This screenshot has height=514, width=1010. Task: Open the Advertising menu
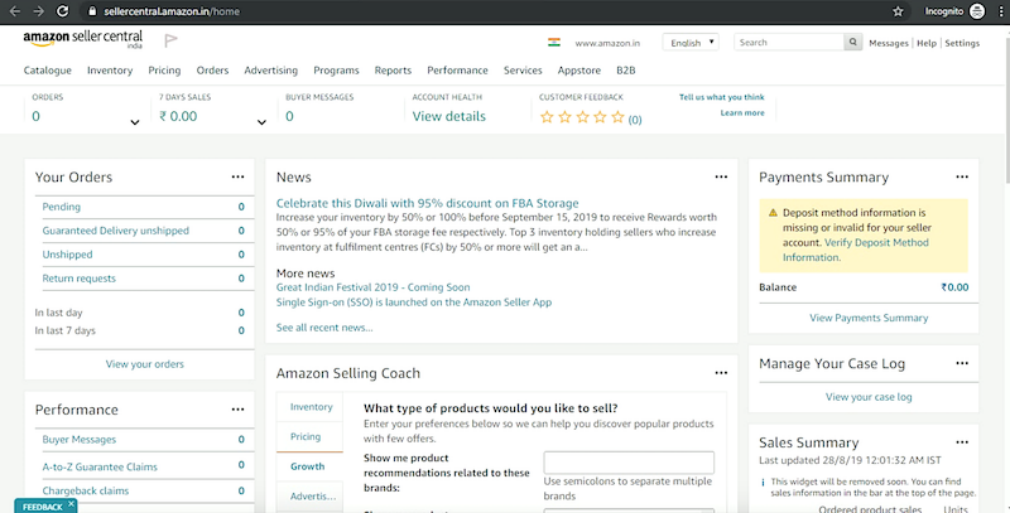click(x=271, y=70)
